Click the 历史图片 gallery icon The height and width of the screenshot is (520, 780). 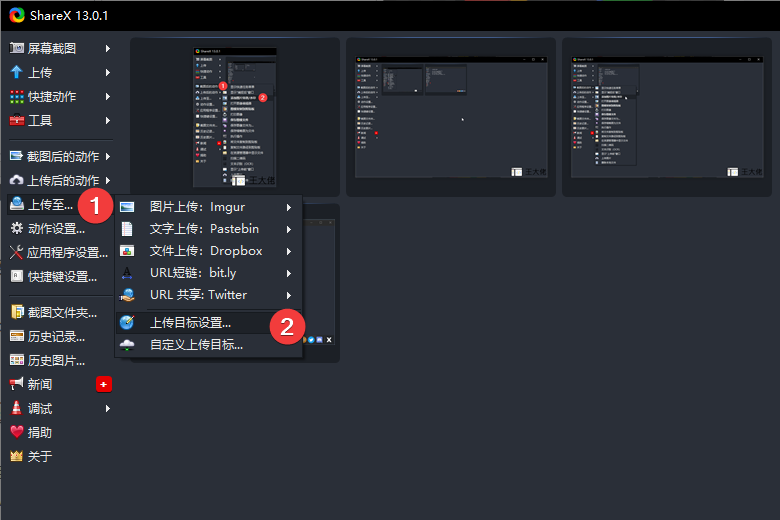[x=16, y=360]
